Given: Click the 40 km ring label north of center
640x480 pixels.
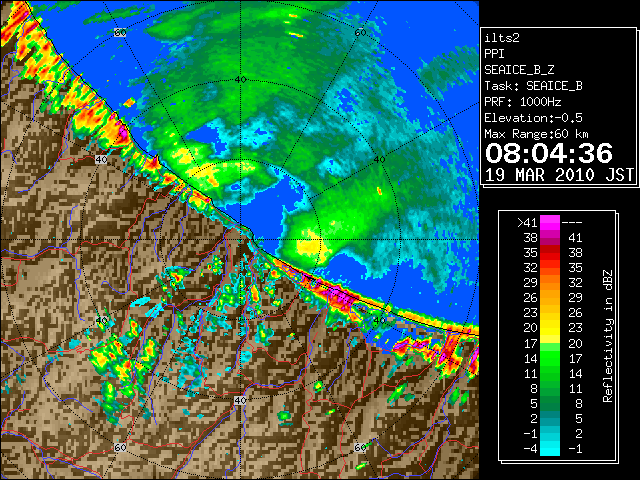Looking at the screenshot, I should (x=241, y=80).
